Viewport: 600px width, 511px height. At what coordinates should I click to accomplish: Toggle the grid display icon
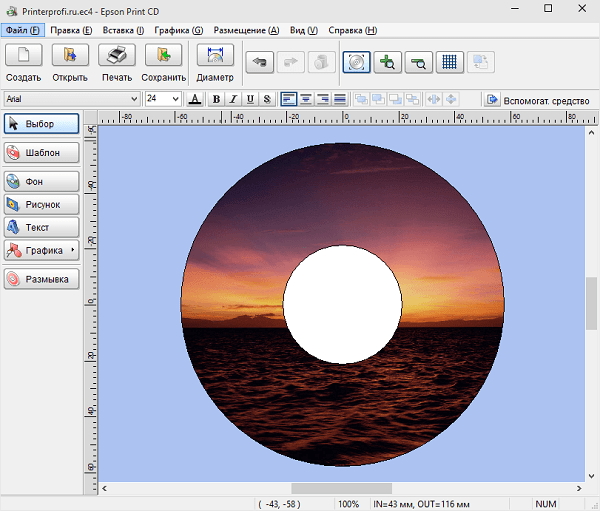point(450,62)
